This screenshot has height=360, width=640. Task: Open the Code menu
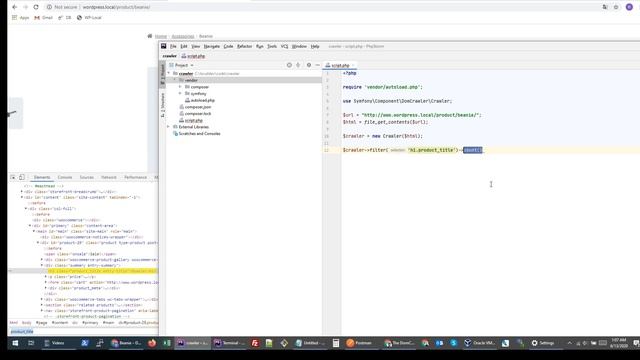click(x=228, y=47)
